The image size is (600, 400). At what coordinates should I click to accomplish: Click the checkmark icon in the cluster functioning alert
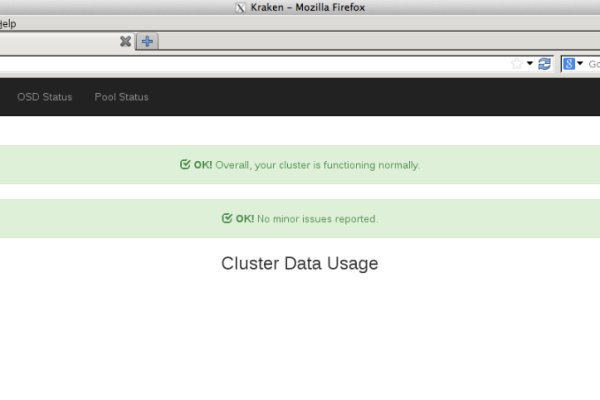[x=185, y=165]
